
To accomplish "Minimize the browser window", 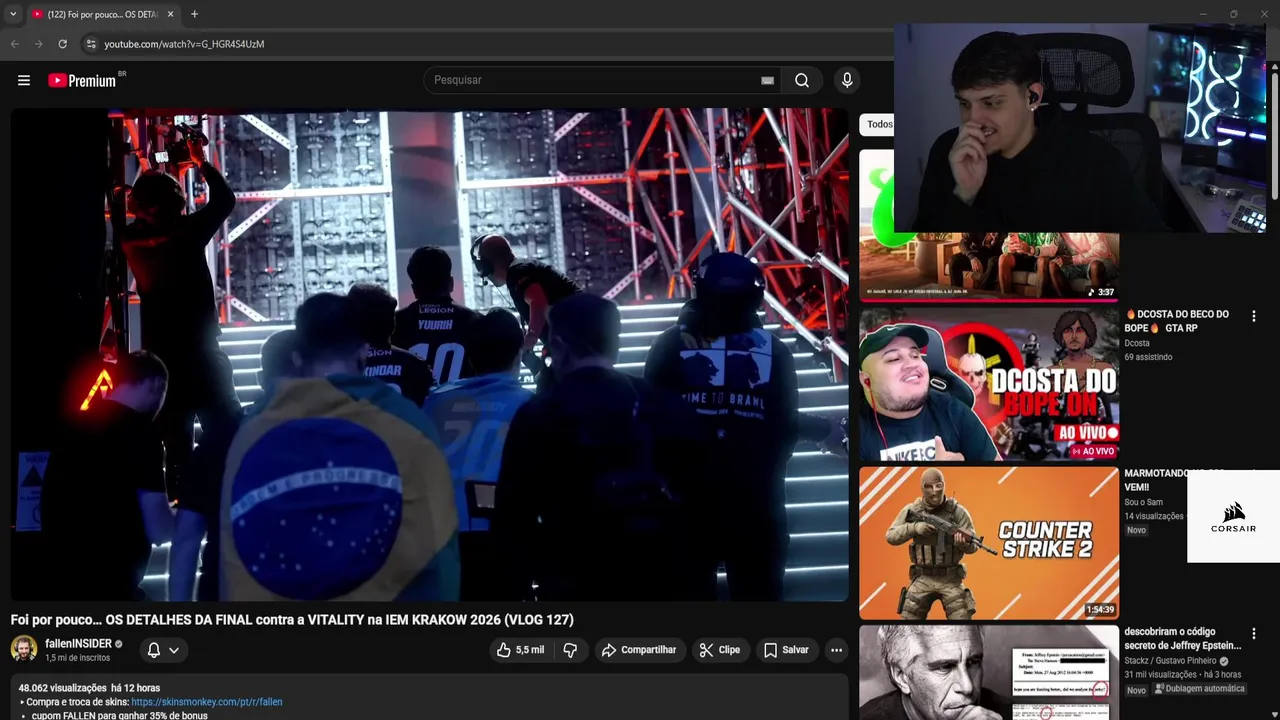I will pos(1203,14).
